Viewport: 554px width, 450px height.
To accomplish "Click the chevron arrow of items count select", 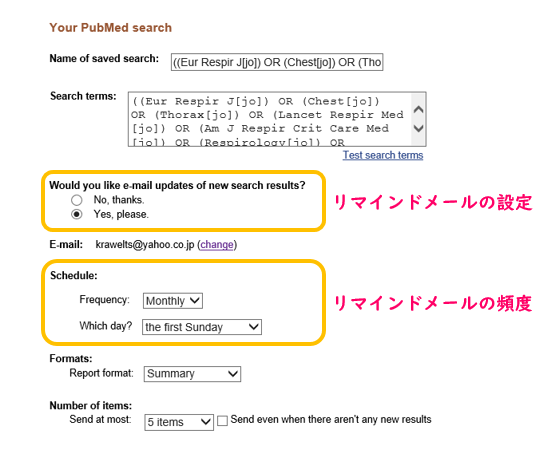I will tap(205, 422).
